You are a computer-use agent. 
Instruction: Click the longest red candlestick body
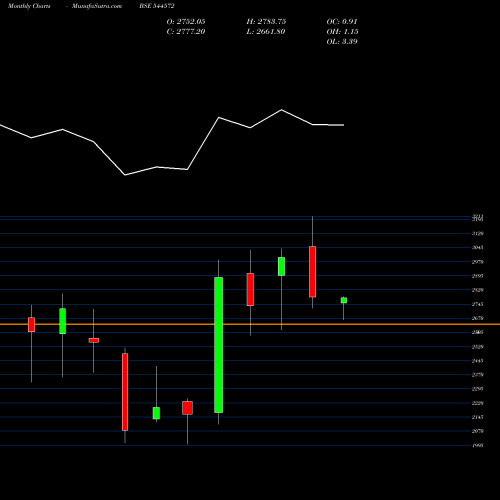point(125,392)
